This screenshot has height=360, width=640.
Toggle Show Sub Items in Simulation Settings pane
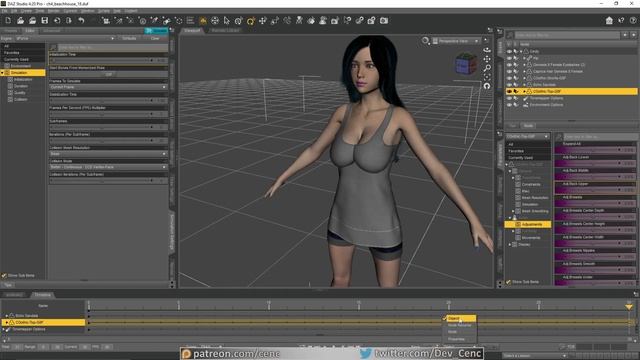point(4,276)
